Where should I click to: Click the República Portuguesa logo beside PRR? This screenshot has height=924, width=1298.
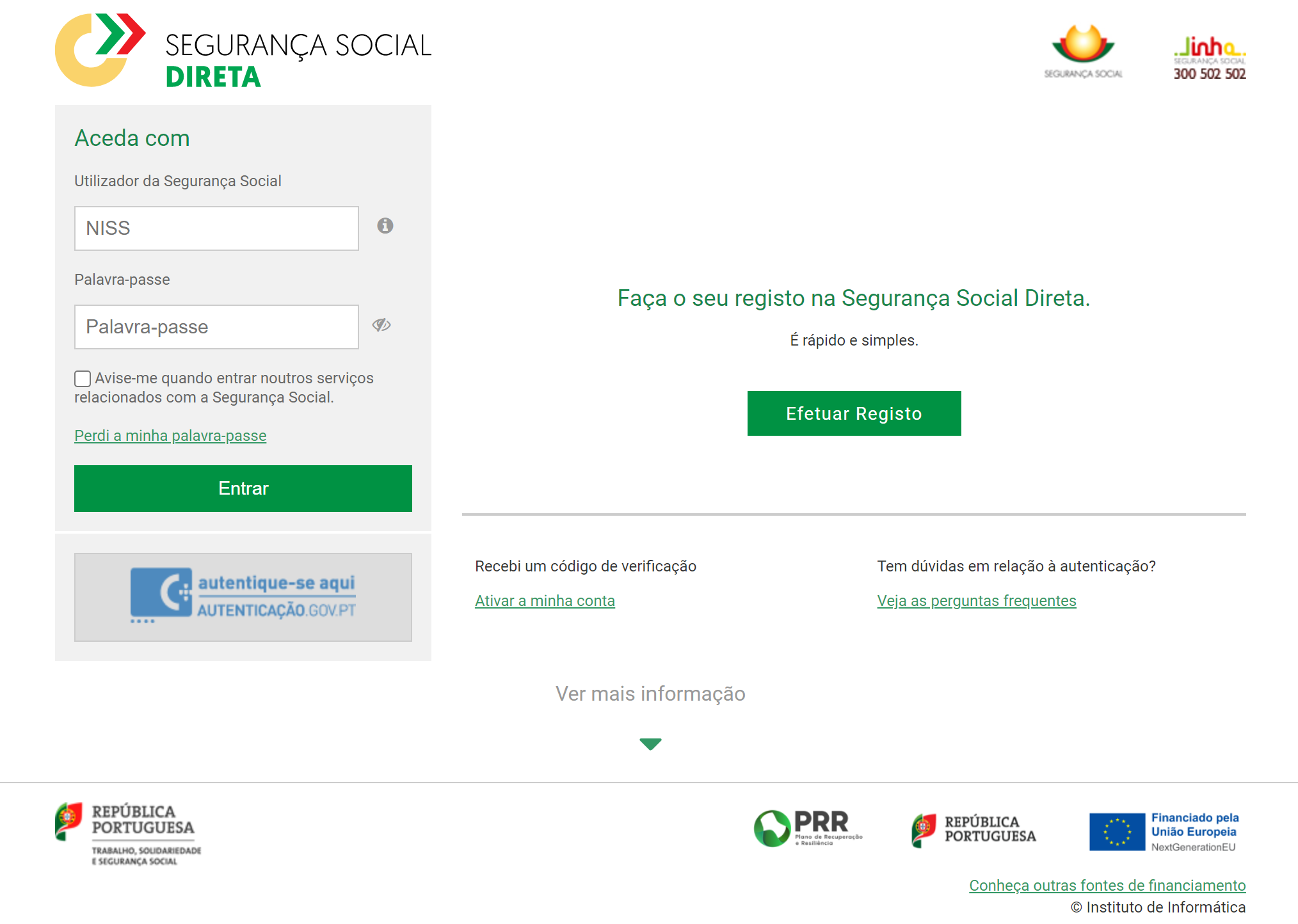(x=974, y=830)
